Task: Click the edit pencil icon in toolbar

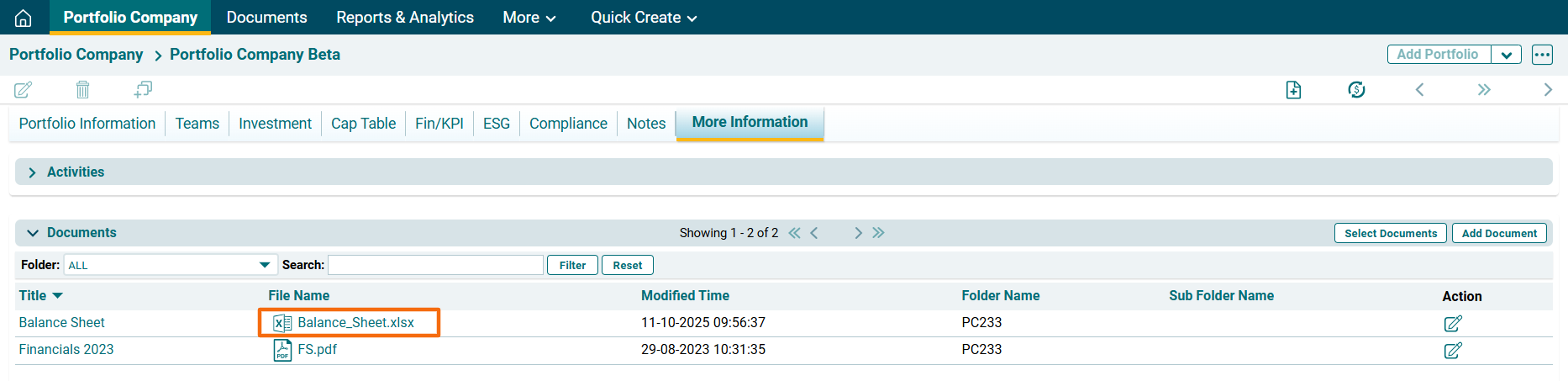Action: (24, 89)
